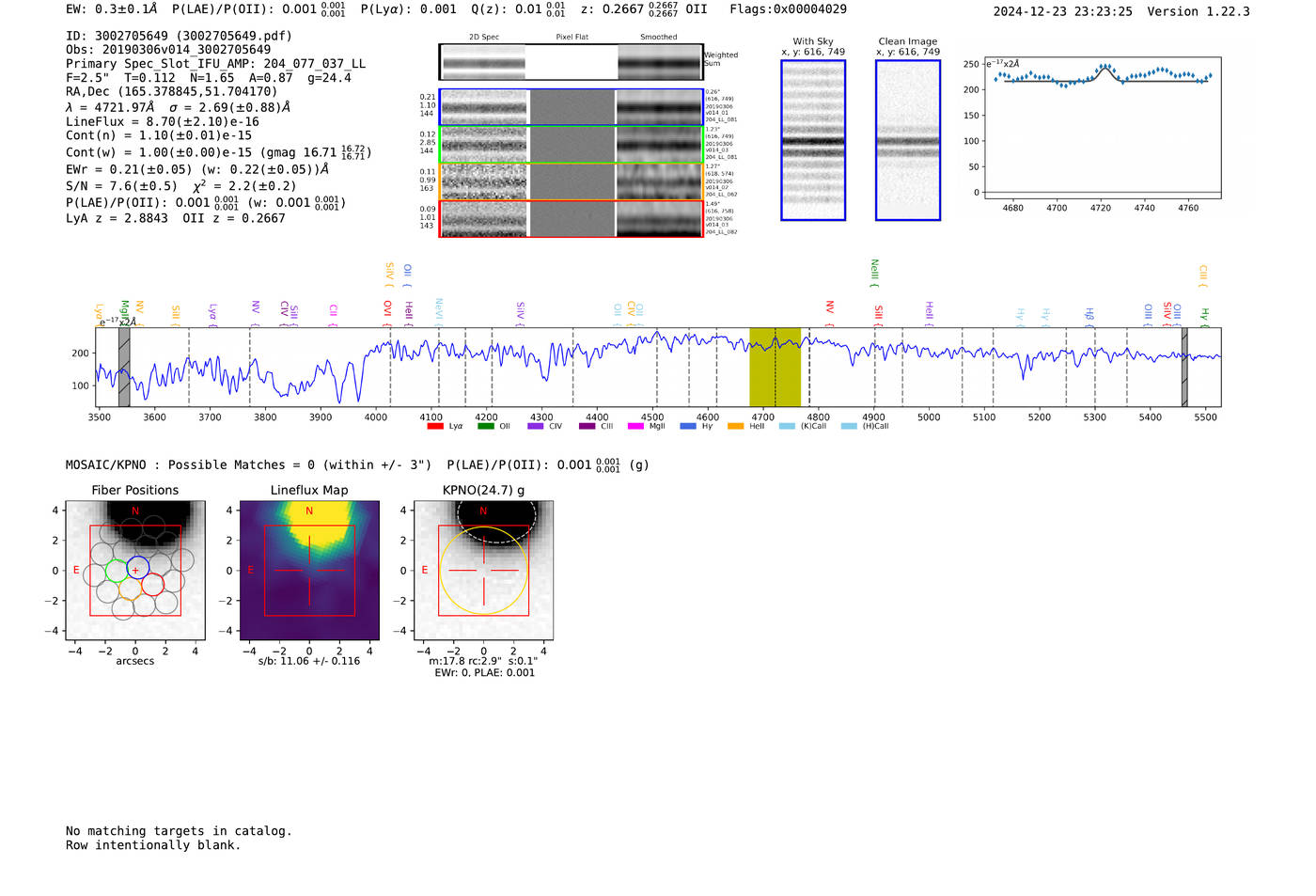Click the yellow aperture circle in the KPNO image
1316x896 pixels.
(483, 571)
